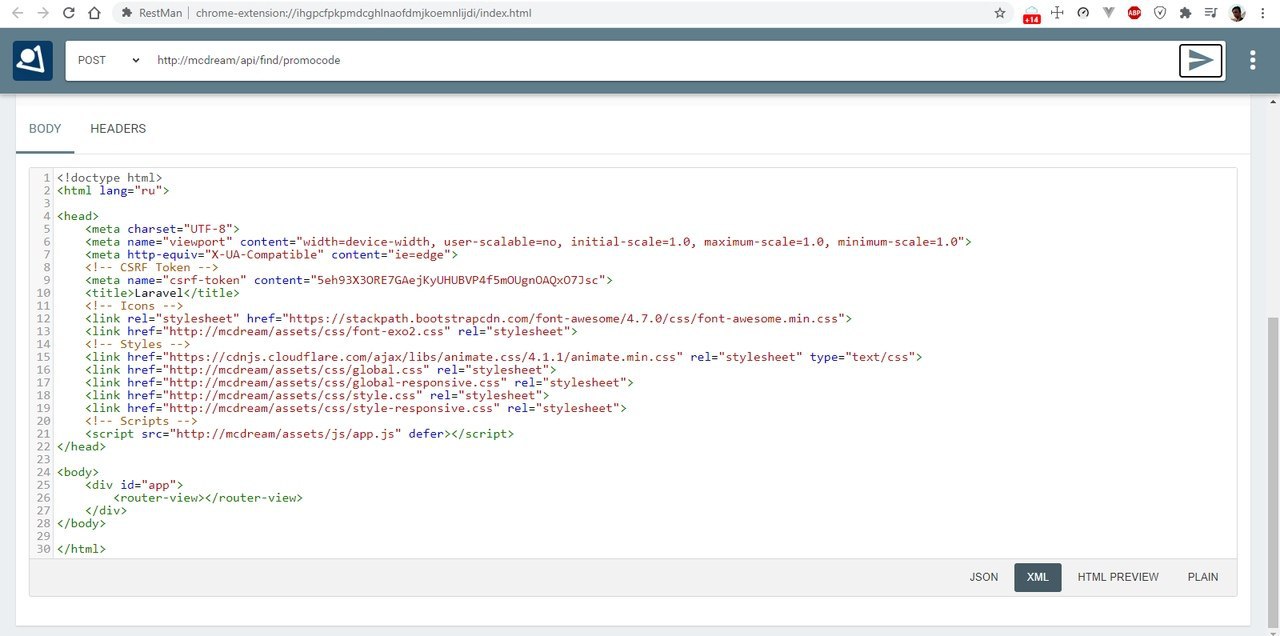
Task: Open the shield checkmark extension
Action: [1160, 13]
